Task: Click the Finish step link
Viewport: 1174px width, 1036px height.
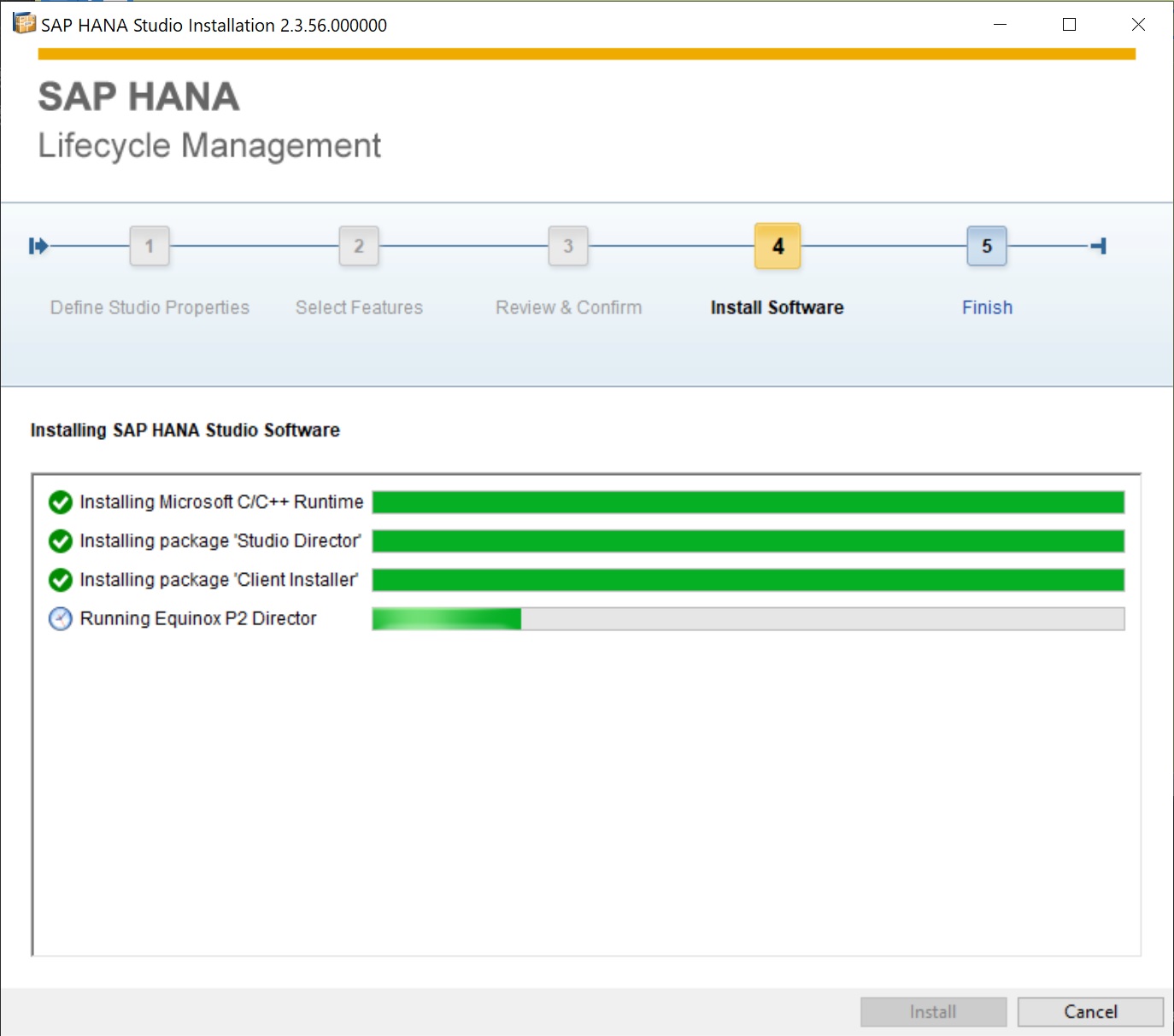Action: point(987,307)
